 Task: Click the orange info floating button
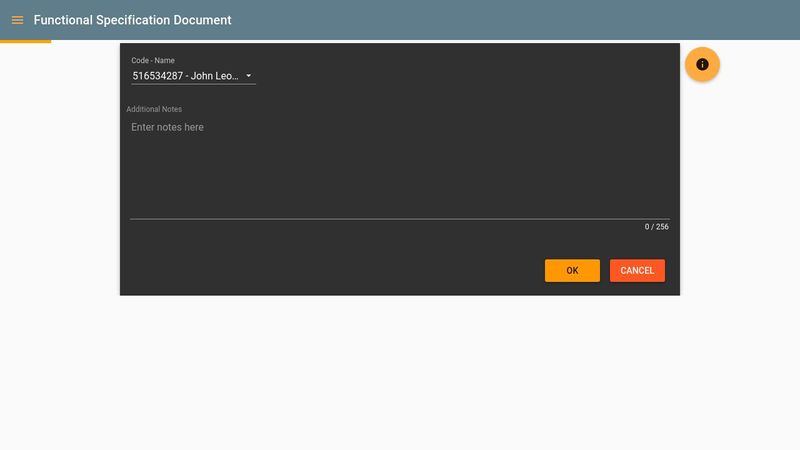click(702, 65)
